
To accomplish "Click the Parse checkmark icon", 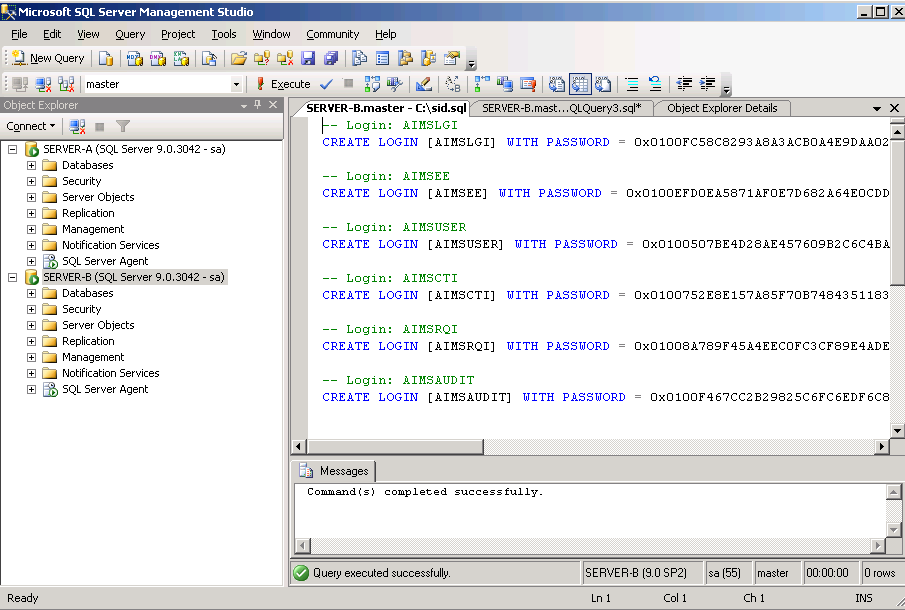I will tap(326, 85).
